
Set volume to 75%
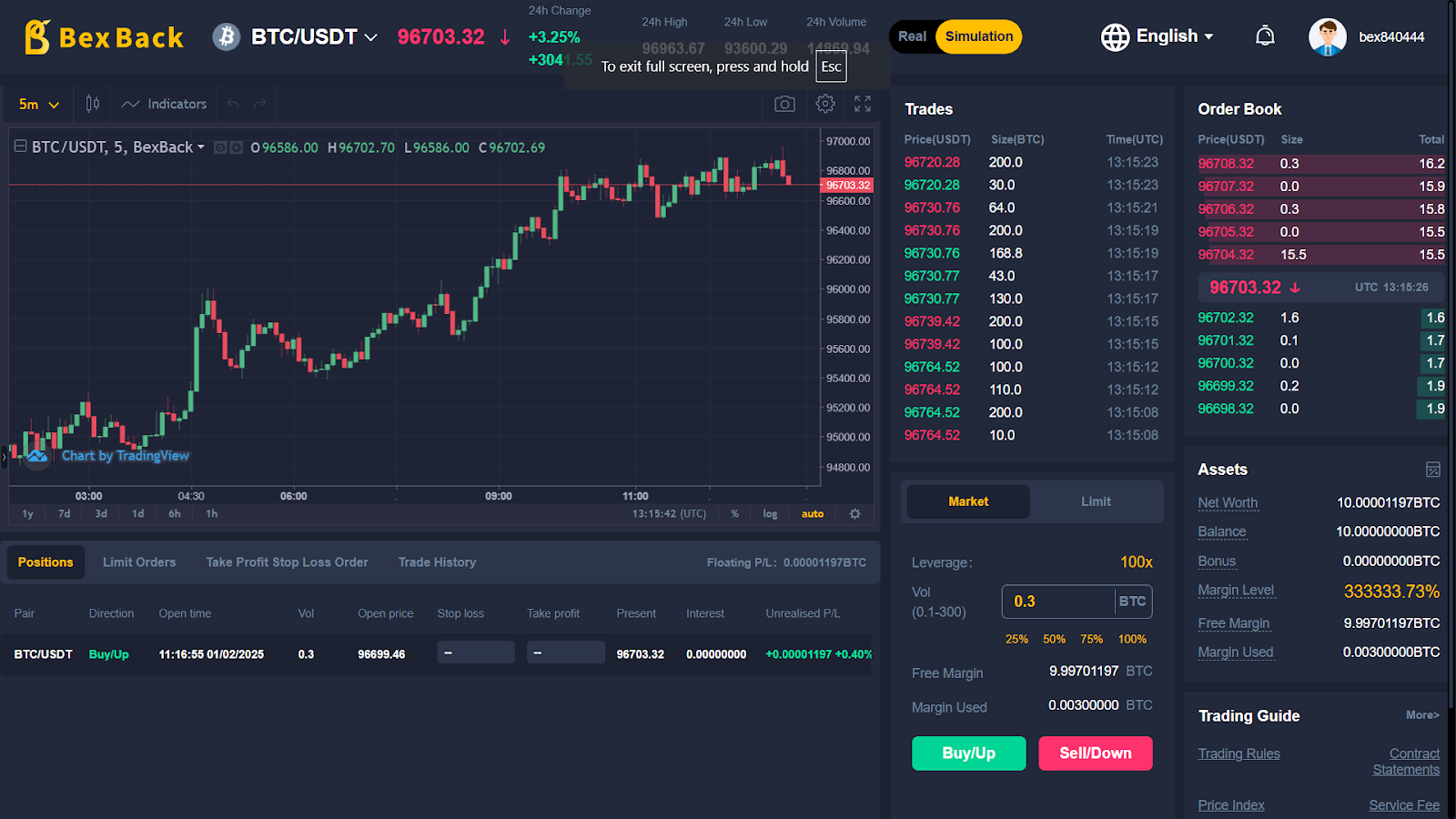1091,639
